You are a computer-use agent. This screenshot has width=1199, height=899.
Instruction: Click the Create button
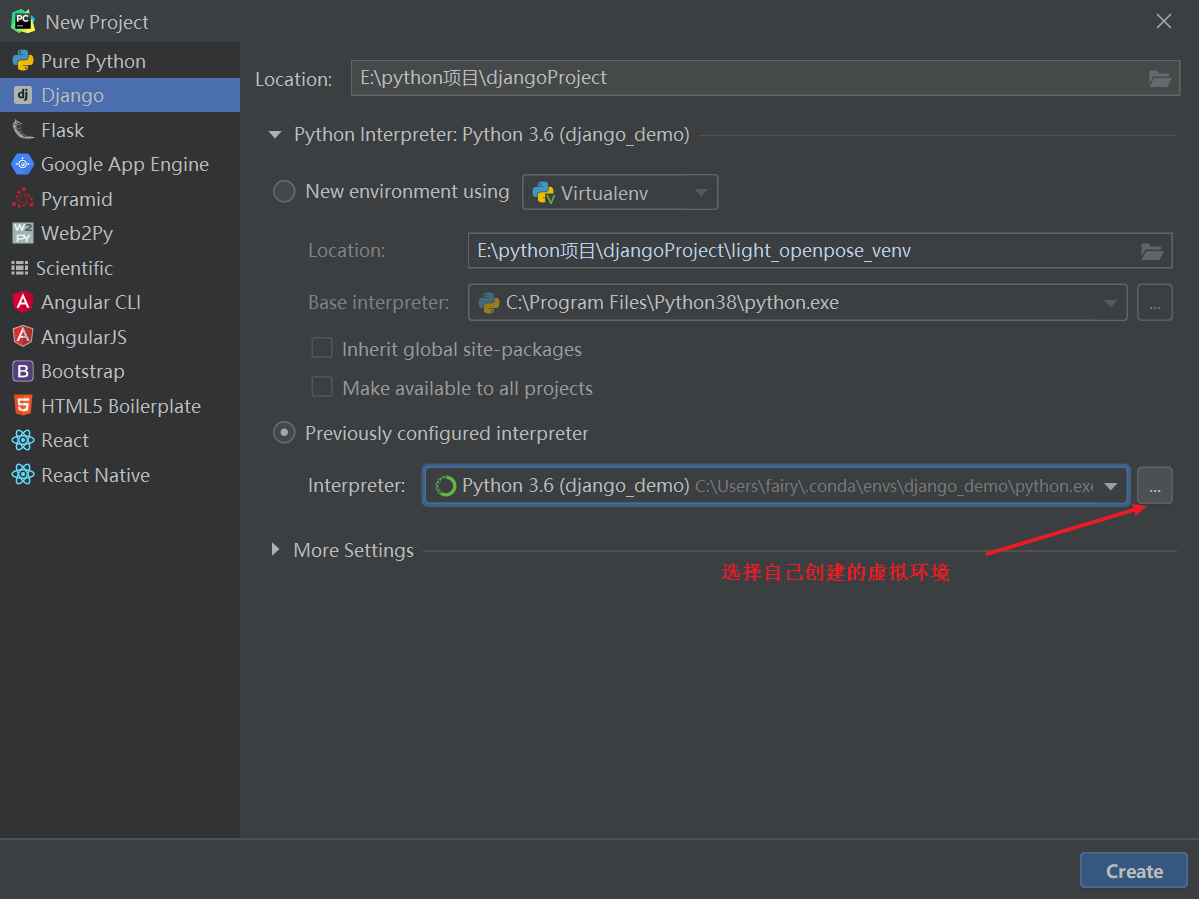[x=1133, y=870]
